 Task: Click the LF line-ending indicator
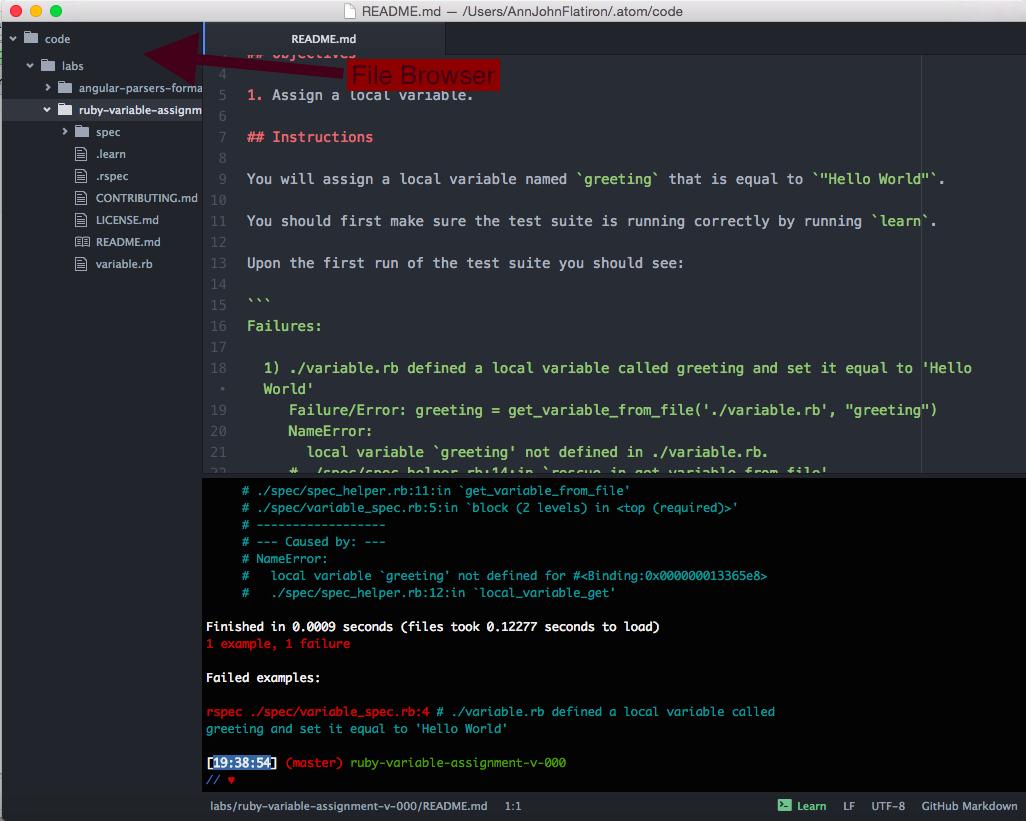[x=849, y=805]
